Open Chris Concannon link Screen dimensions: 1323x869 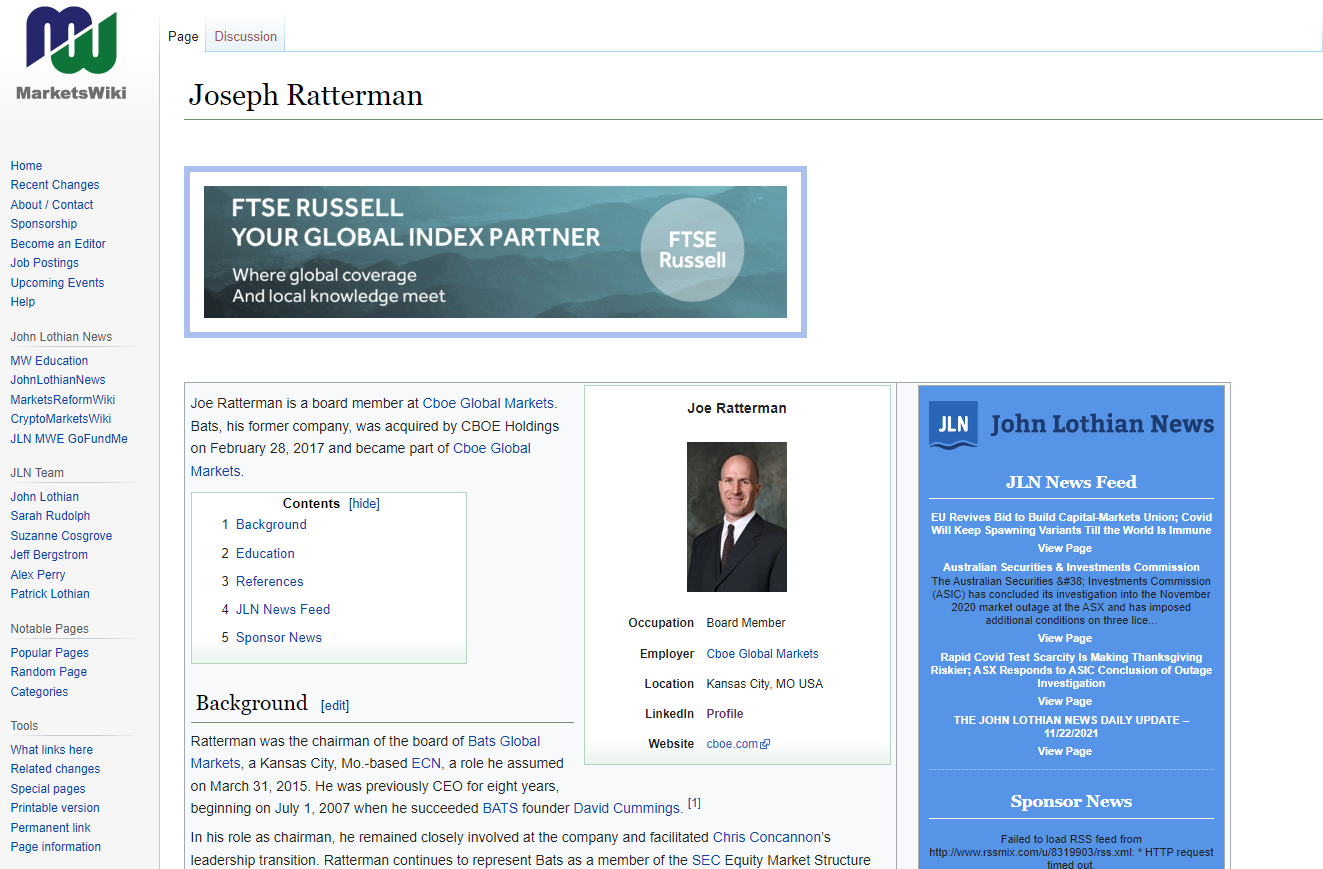click(769, 837)
